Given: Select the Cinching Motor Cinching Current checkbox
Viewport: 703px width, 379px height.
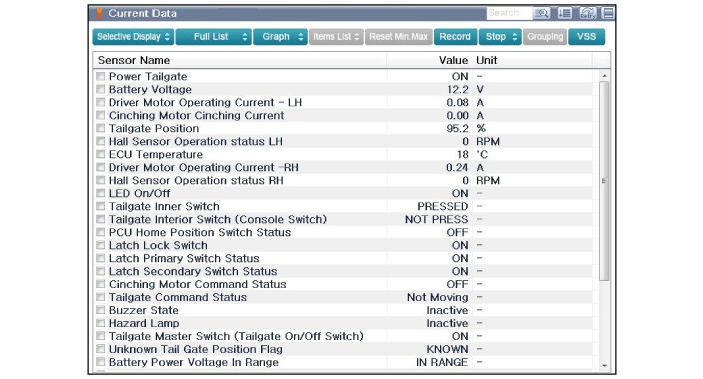Looking at the screenshot, I should pyautogui.click(x=100, y=115).
